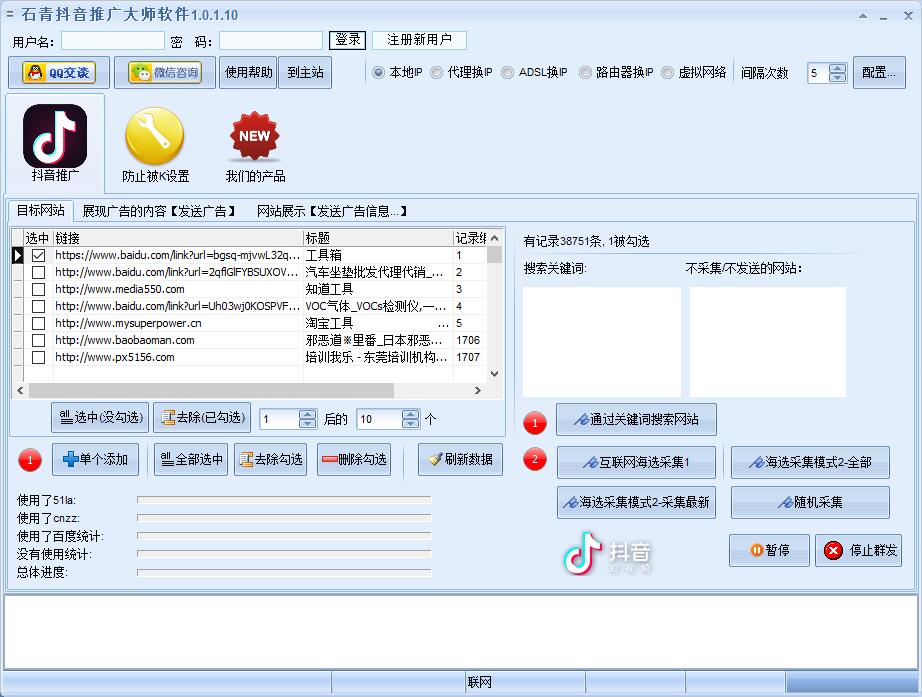Select 路由器换IP radio option
Screen dimensions: 922x697
(585, 72)
